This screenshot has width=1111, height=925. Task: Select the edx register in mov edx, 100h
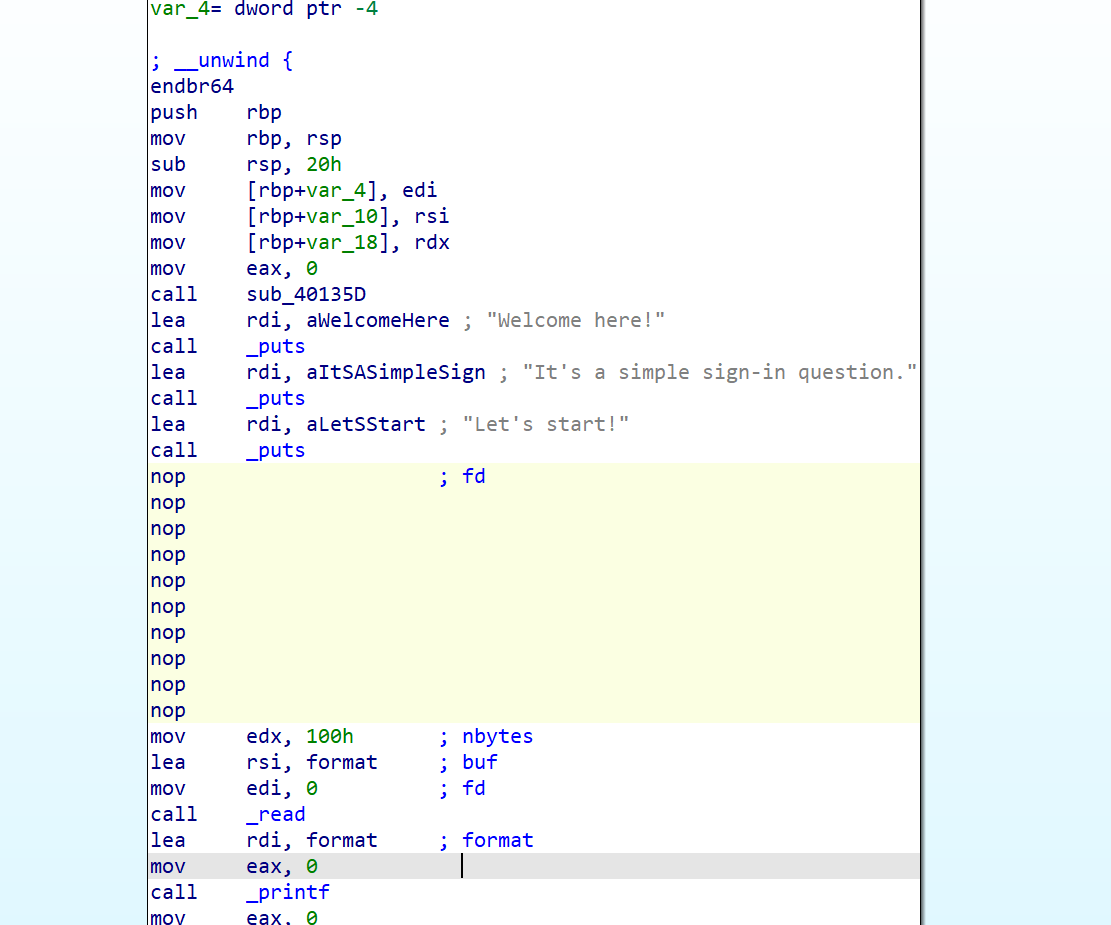pos(264,736)
